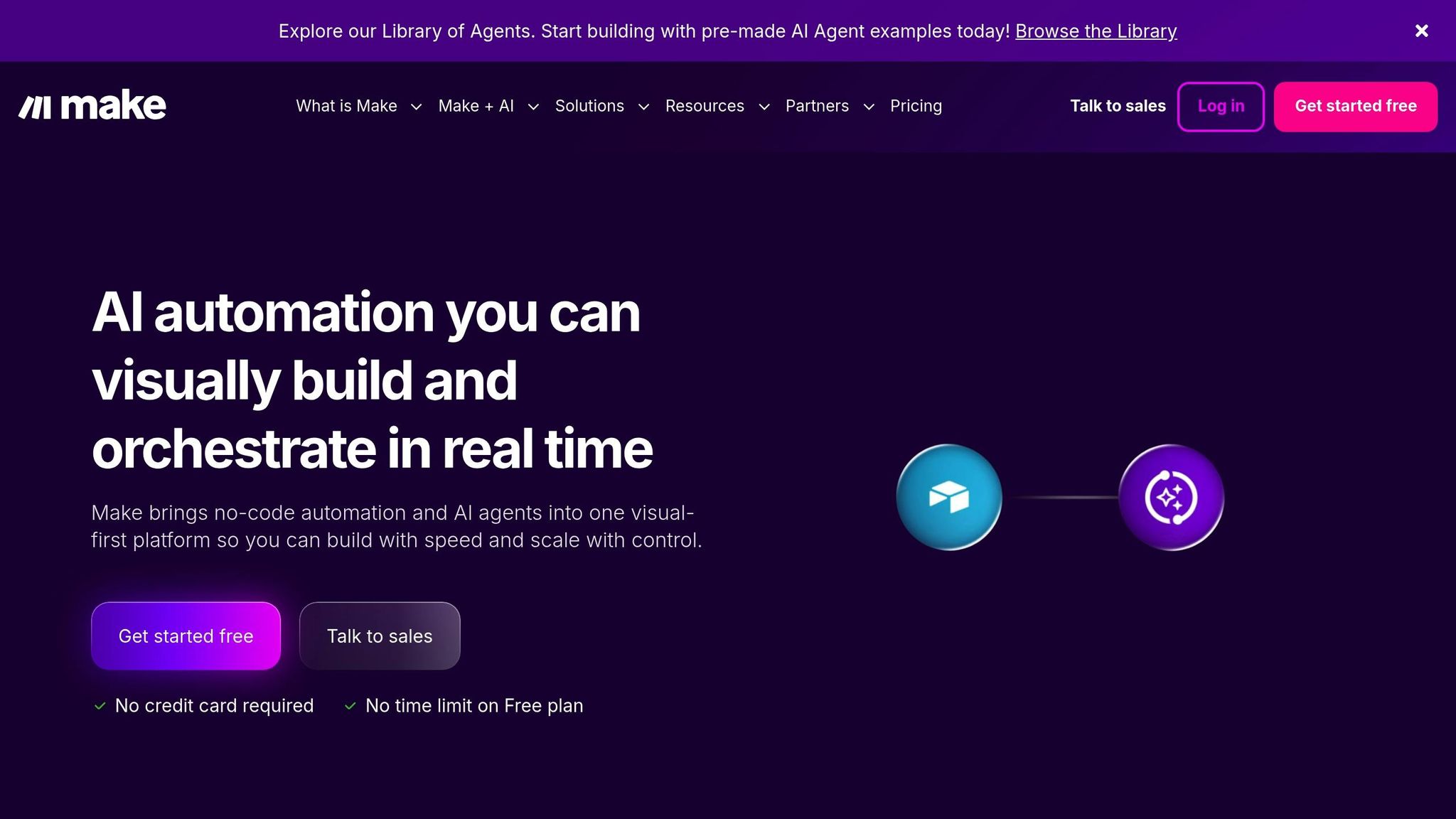Click the purple AI agent module icon

(1171, 497)
